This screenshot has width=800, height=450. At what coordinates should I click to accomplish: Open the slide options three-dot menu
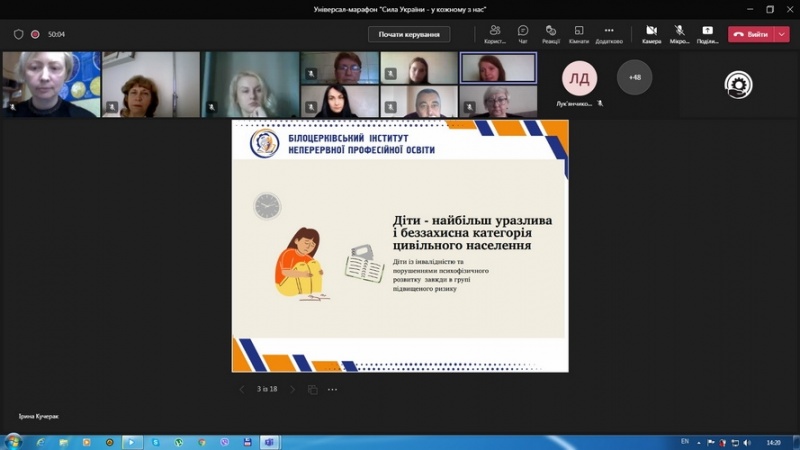coord(332,389)
